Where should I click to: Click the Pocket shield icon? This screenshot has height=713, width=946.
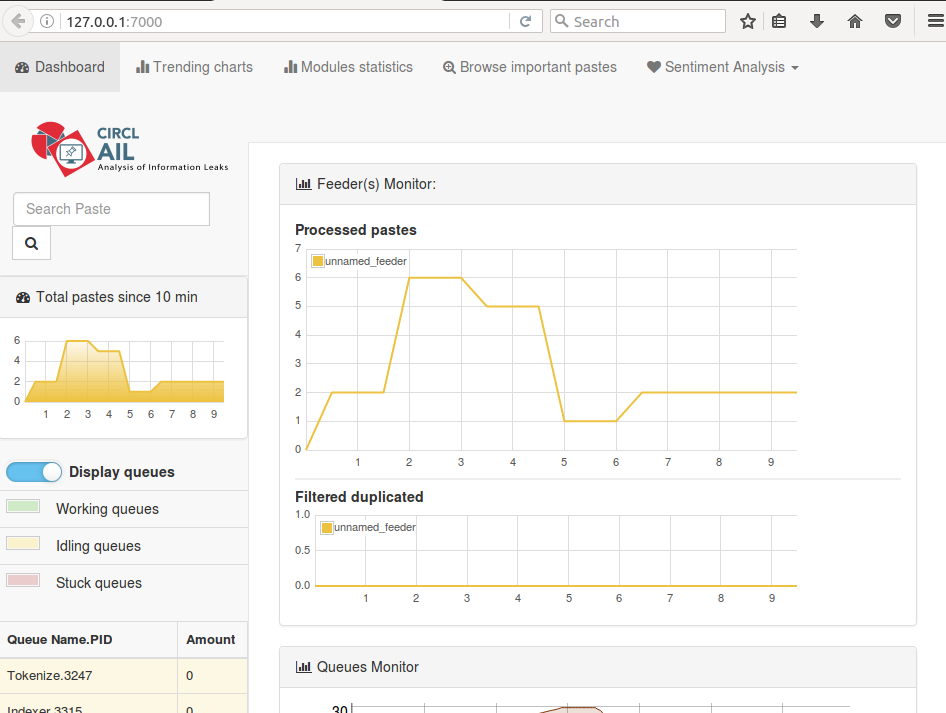pyautogui.click(x=893, y=21)
